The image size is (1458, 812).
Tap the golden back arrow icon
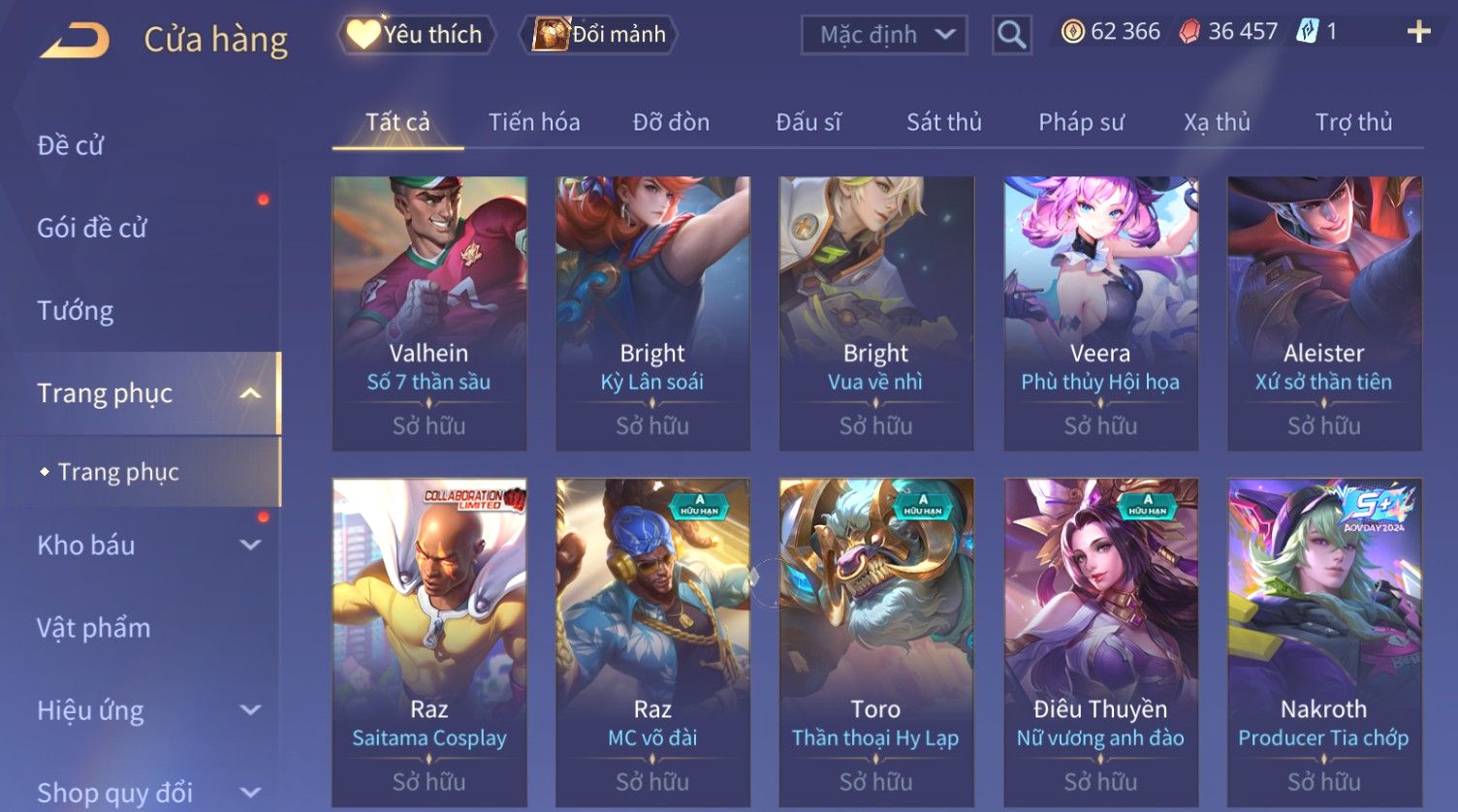75,41
